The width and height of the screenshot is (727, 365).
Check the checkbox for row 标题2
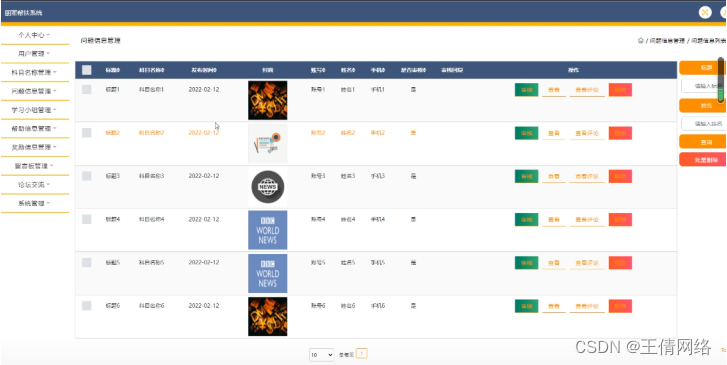click(x=87, y=133)
